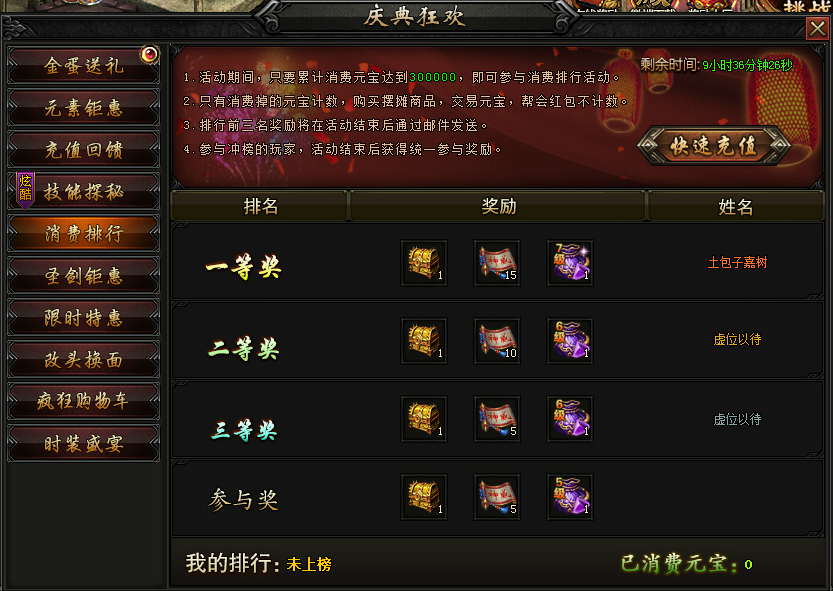Viewport: 833px width, 591px height.
Task: Click first prize golden treasure chest icon
Action: (x=424, y=263)
